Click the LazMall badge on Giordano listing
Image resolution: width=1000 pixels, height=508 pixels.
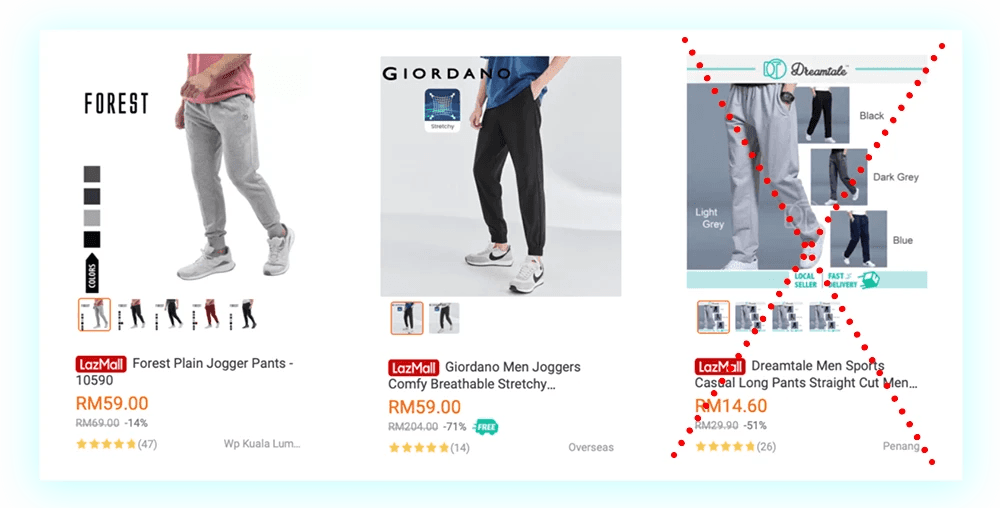(x=413, y=368)
